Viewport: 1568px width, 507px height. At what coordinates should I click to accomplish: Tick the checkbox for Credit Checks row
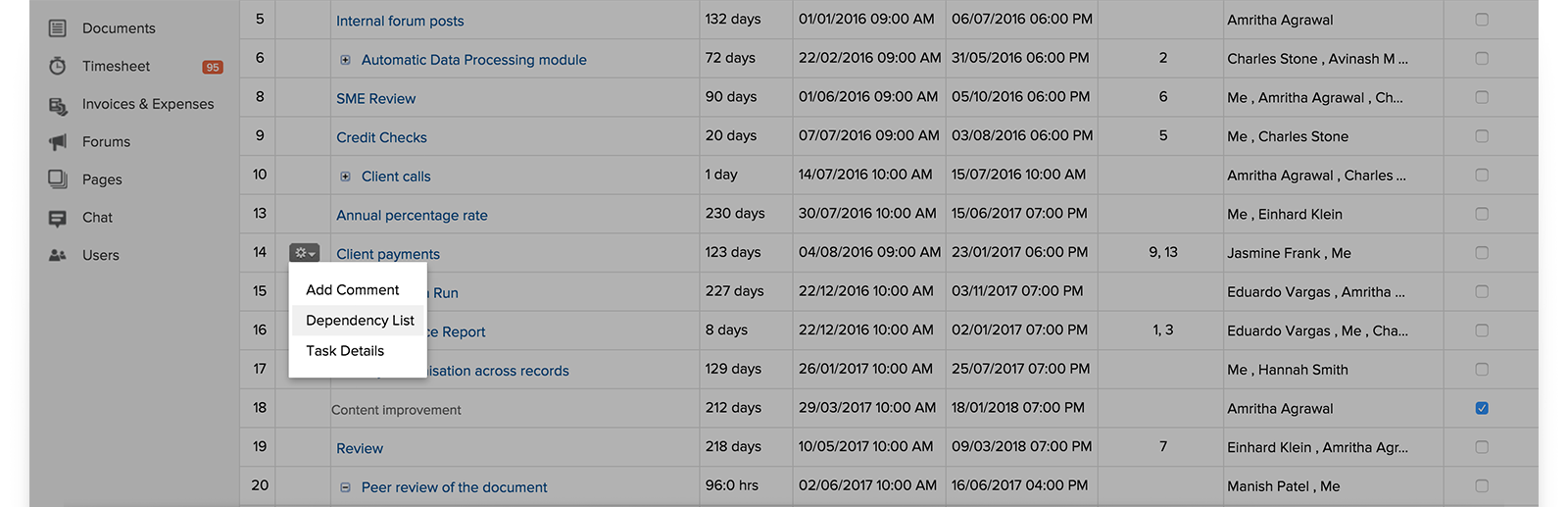click(1482, 136)
